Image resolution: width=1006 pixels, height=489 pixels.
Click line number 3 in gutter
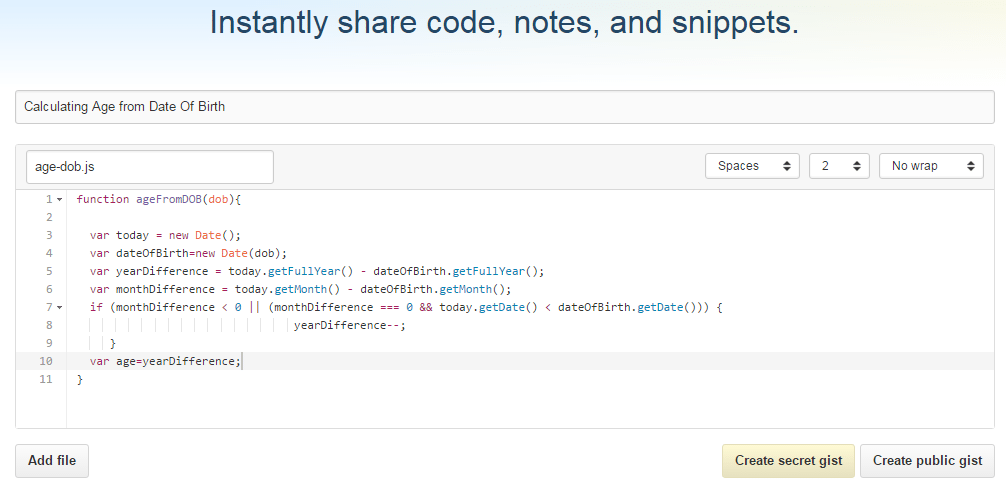49,236
